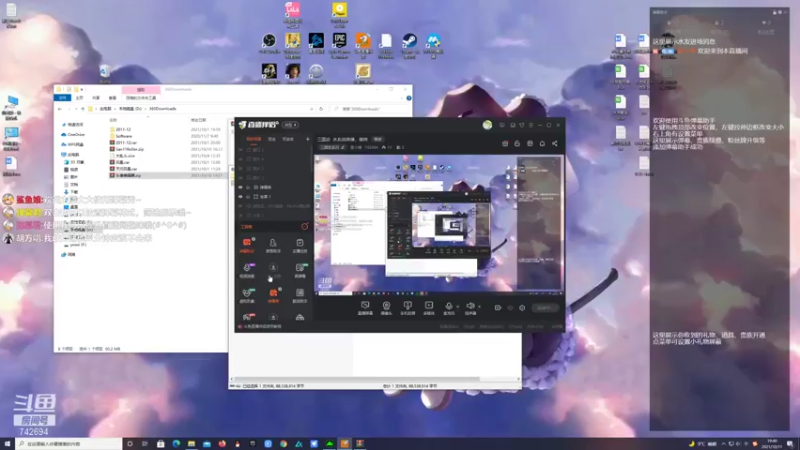The image size is (800, 450).
Task: Click the speaker icon in bottom toolbar
Action: click(470, 306)
